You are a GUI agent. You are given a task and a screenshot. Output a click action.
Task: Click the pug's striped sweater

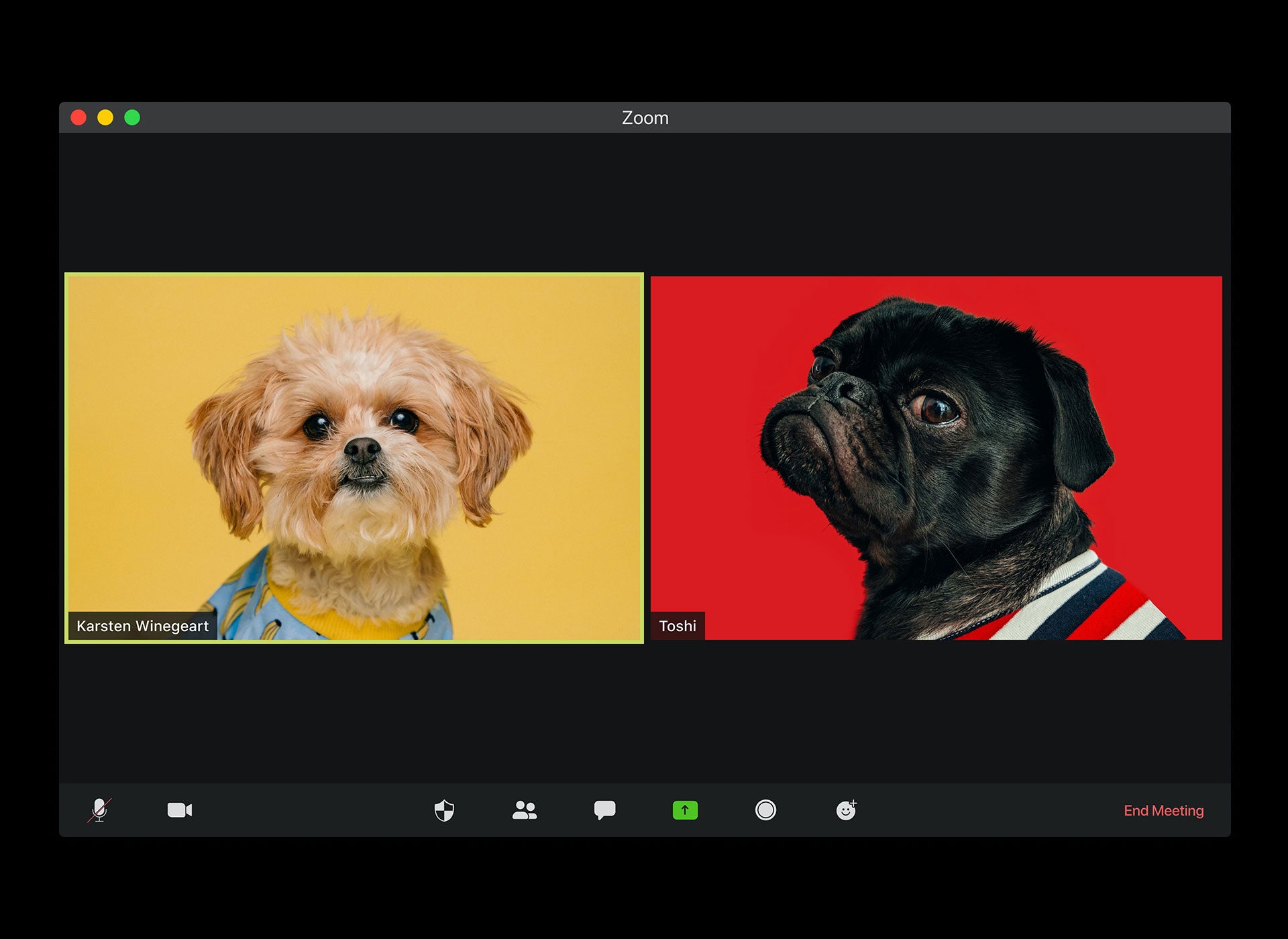point(1100,604)
